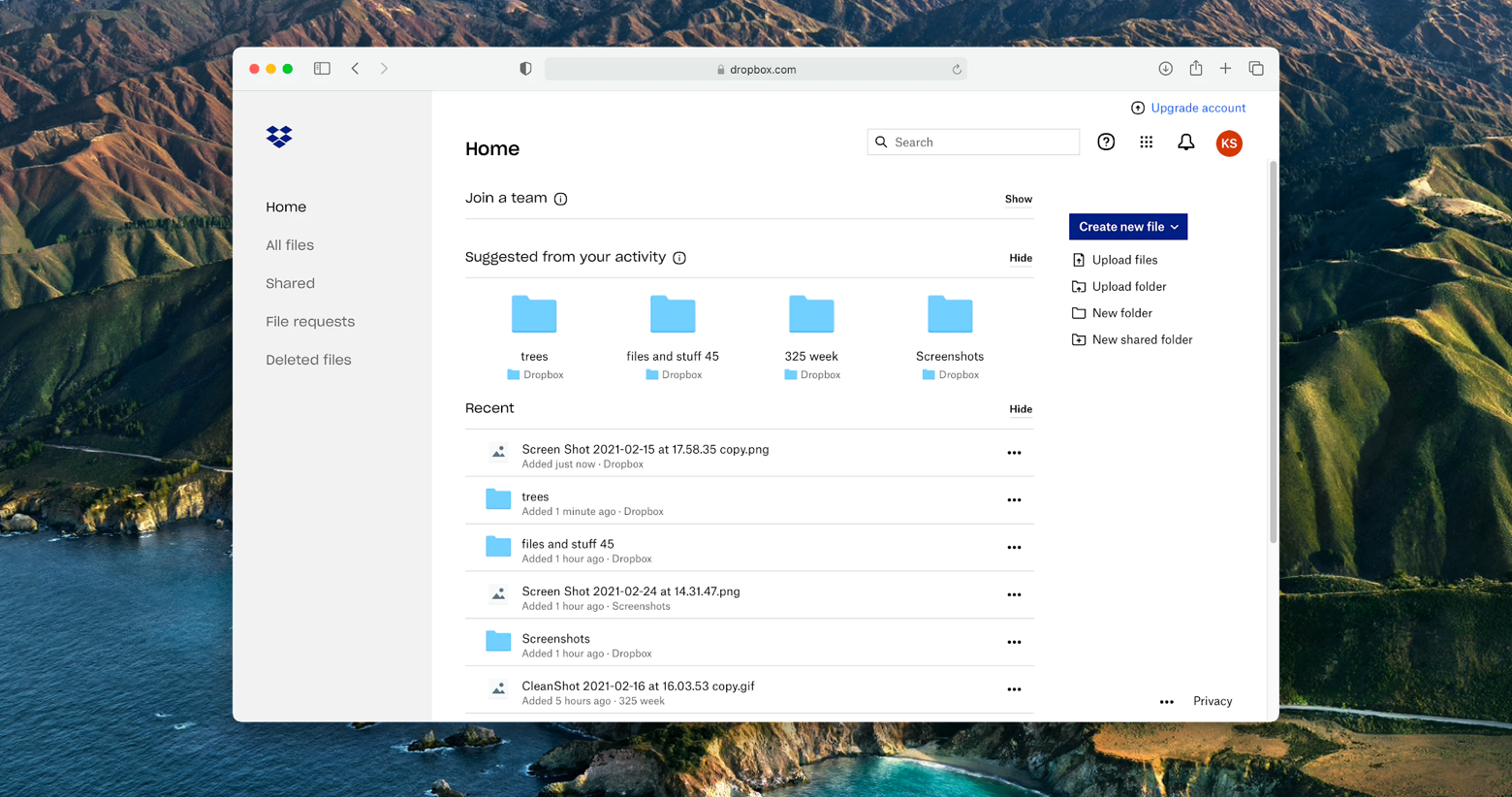Screen dimensions: 1512x797
Task: Go to All files in sidebar
Action: 290,245
